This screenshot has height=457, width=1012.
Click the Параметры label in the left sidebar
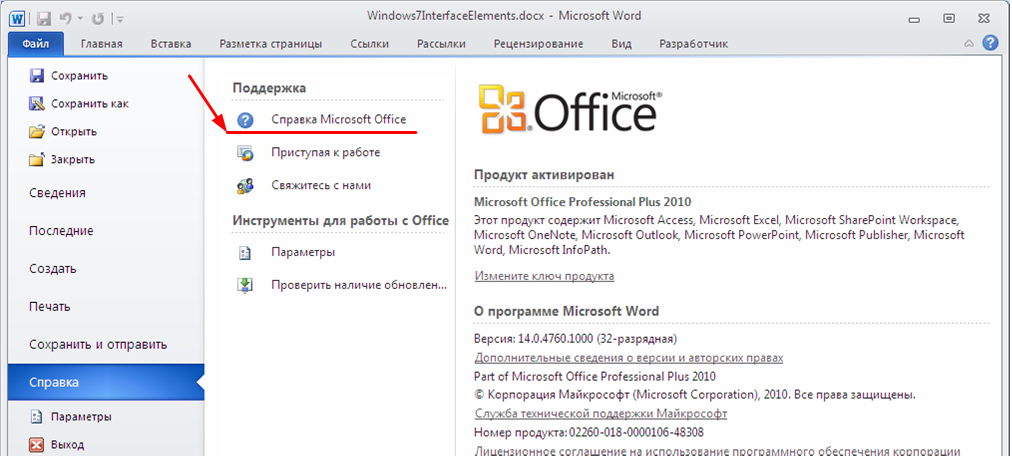click(81, 417)
